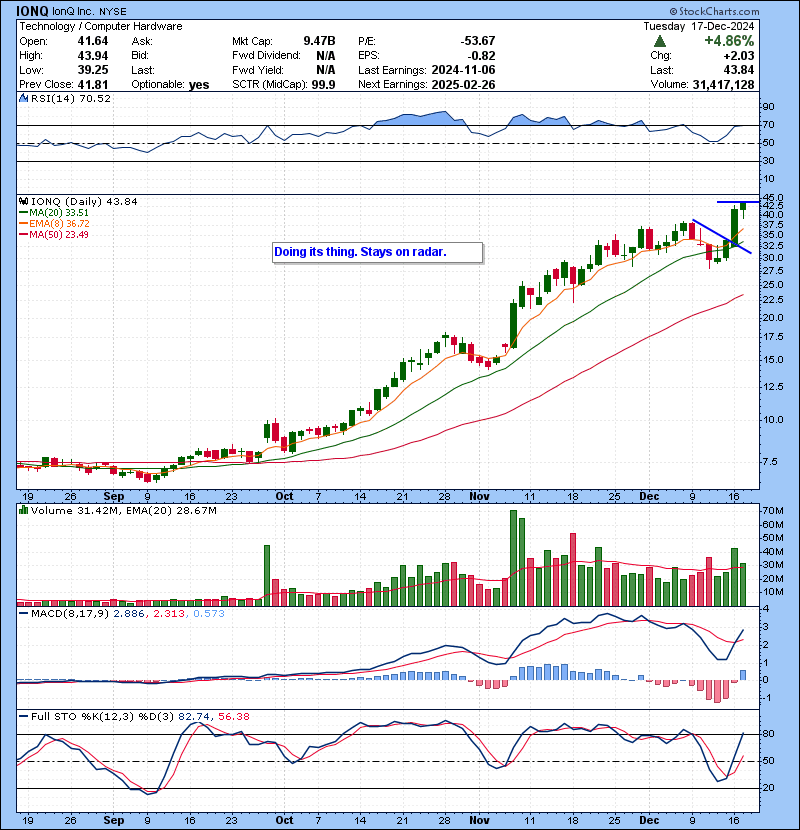
Task: Click the Fwd Yield N/A value
Action: [x=326, y=70]
